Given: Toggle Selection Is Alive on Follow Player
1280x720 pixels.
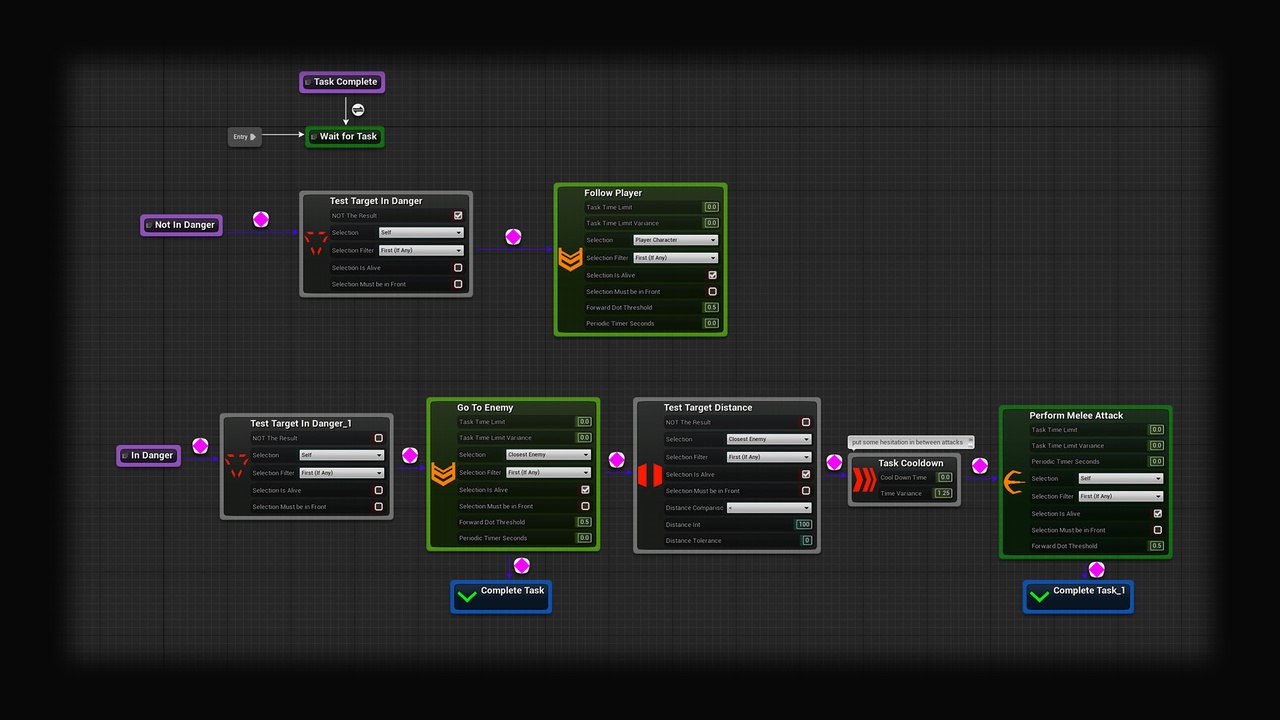Looking at the screenshot, I should click(712, 275).
